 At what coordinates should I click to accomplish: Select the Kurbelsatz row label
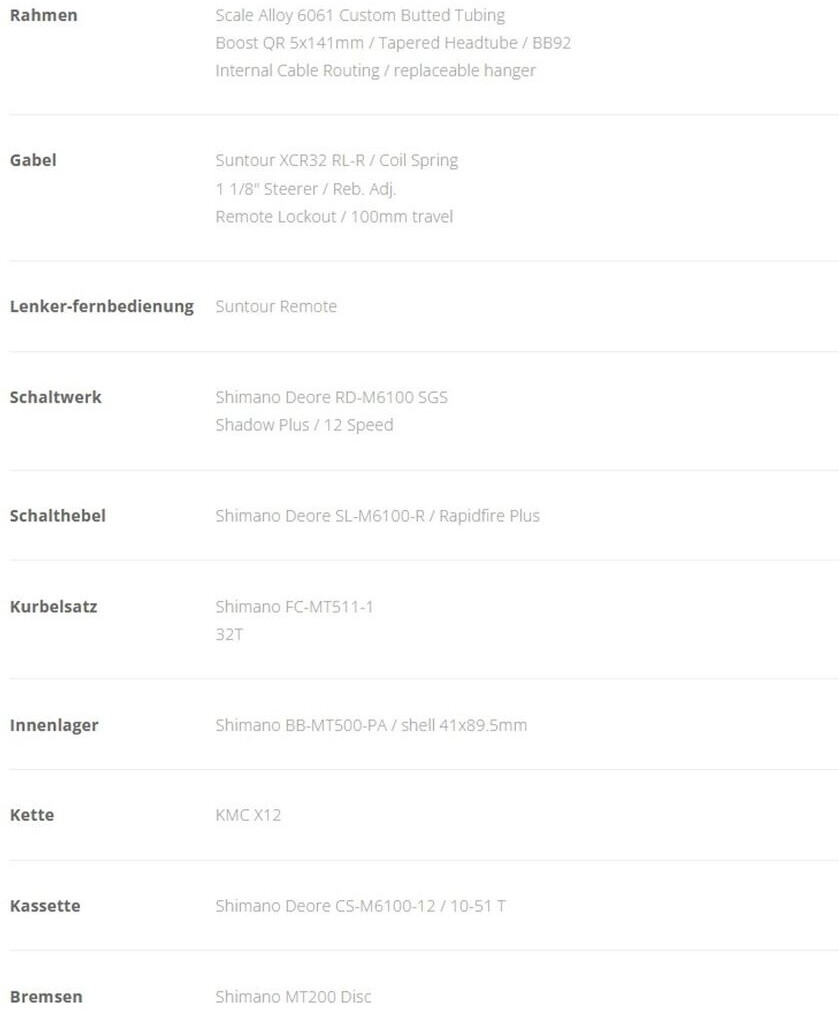click(53, 606)
